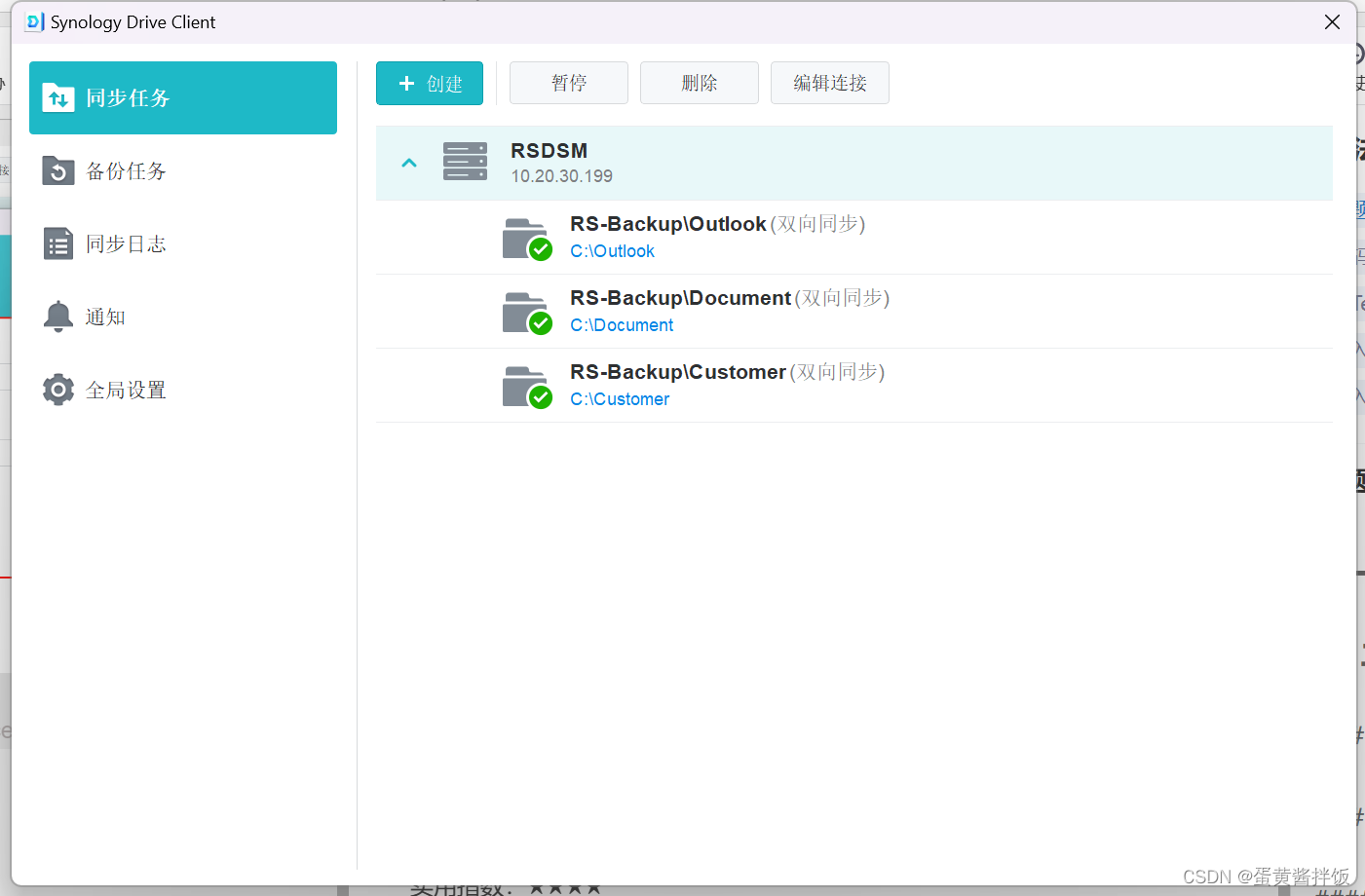The image size is (1365, 896).
Task: Open the 全局设置 global settings section
Action: [x=183, y=390]
